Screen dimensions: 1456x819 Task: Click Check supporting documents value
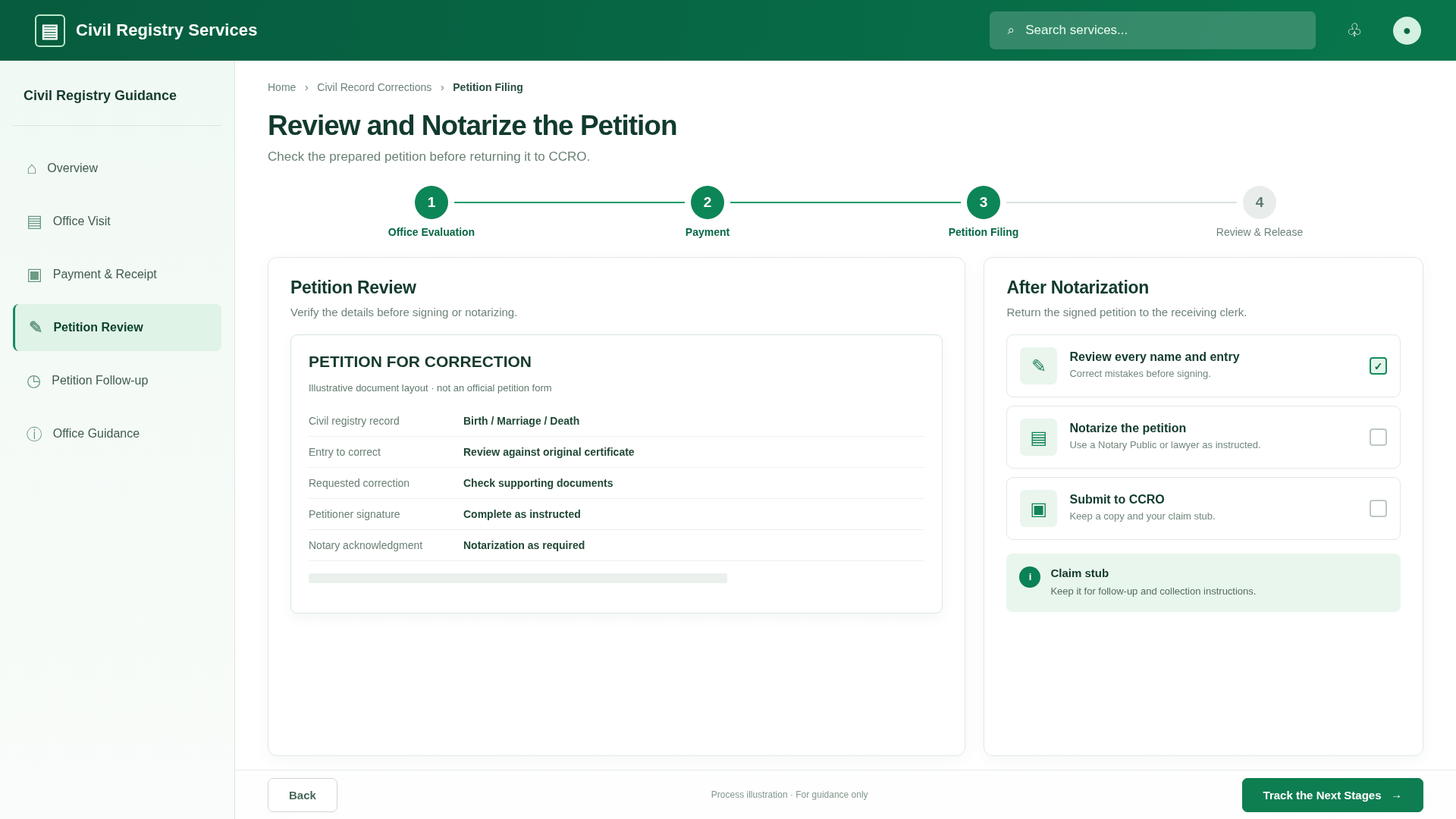click(x=538, y=483)
